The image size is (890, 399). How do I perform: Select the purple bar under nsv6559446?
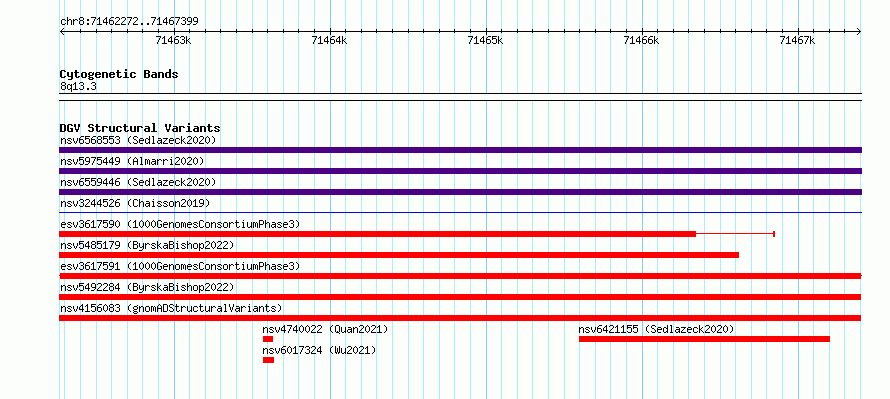coord(460,192)
